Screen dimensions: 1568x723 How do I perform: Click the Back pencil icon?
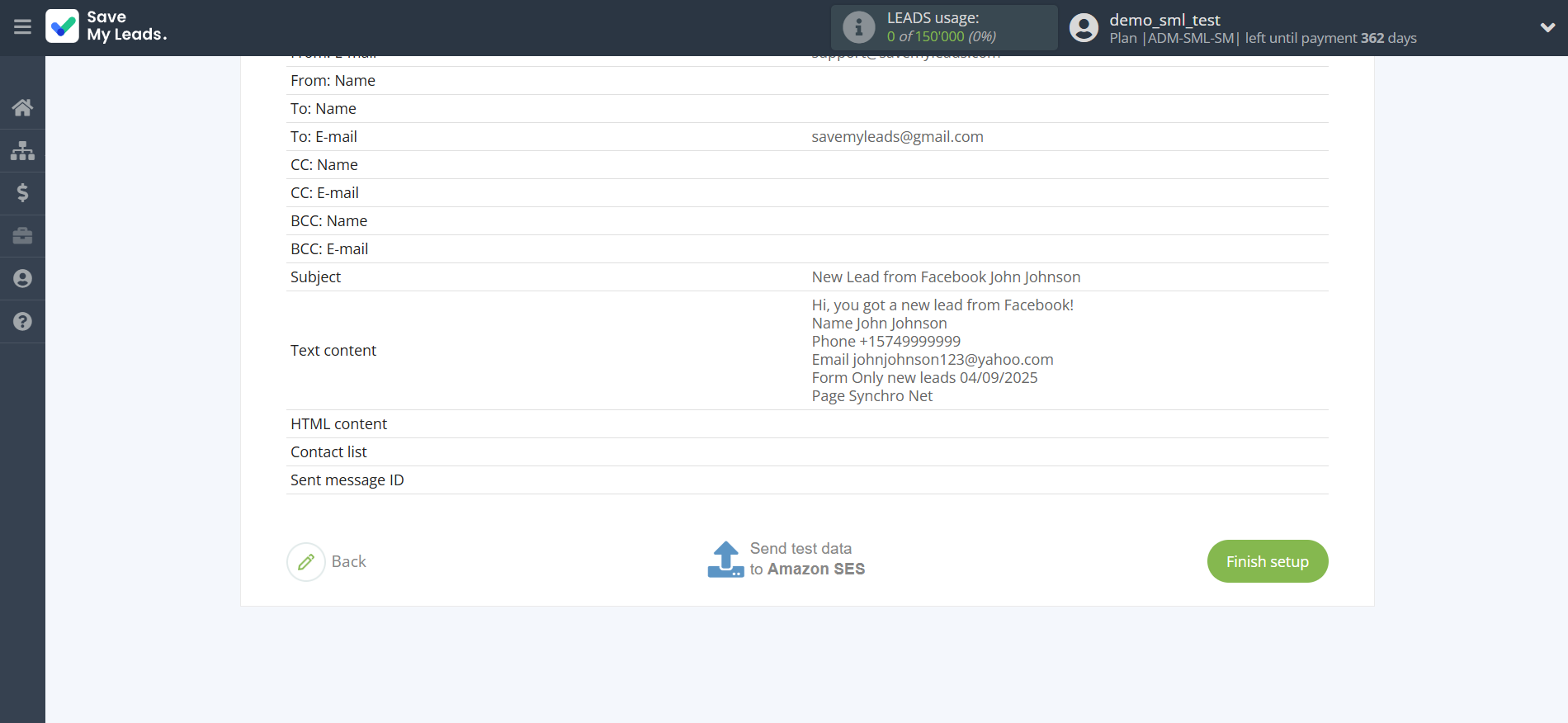click(x=306, y=562)
